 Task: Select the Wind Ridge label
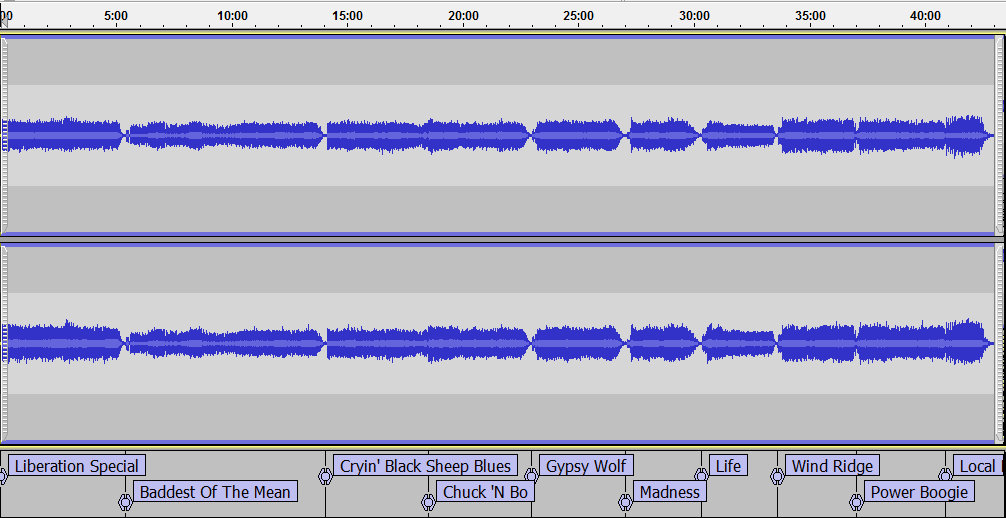tap(832, 466)
